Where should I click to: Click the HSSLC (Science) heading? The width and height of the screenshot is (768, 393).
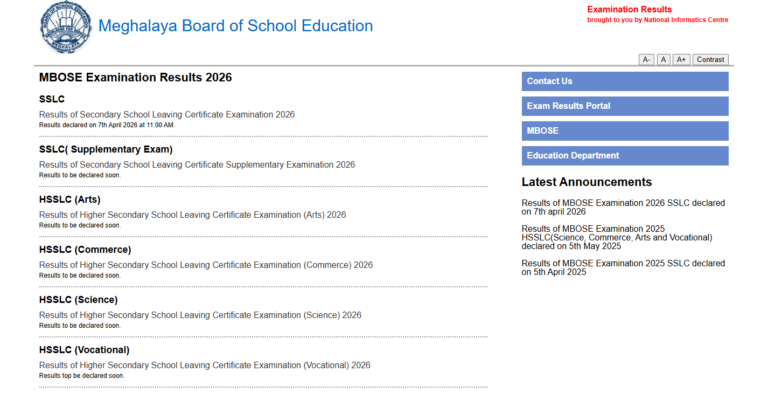click(78, 300)
